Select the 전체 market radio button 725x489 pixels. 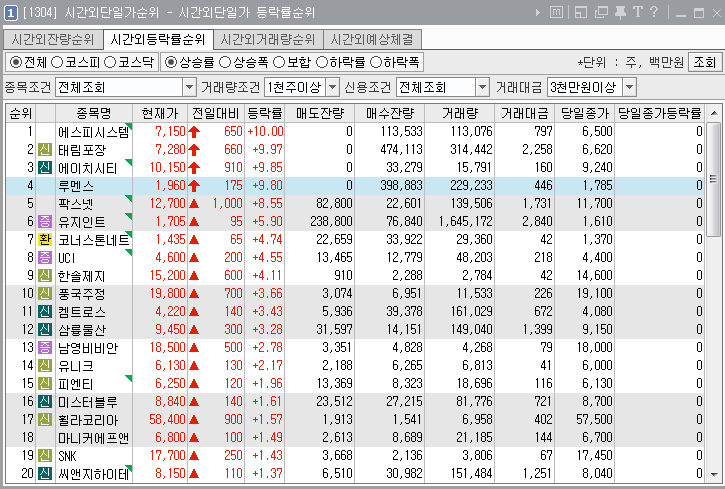(16, 62)
